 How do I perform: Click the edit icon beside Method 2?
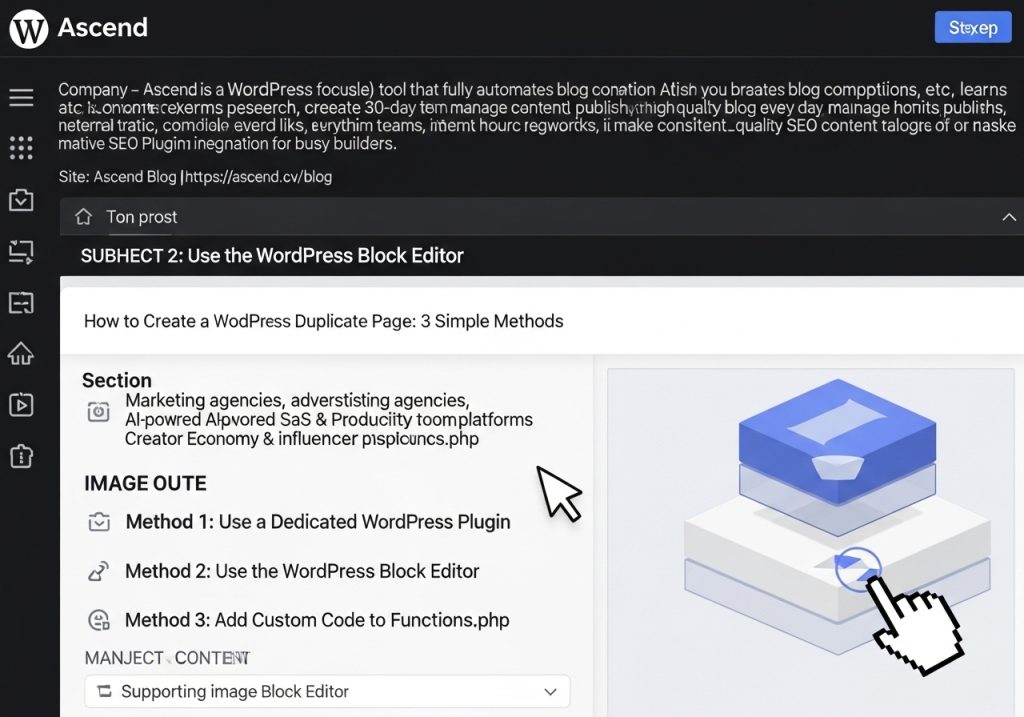(x=99, y=571)
